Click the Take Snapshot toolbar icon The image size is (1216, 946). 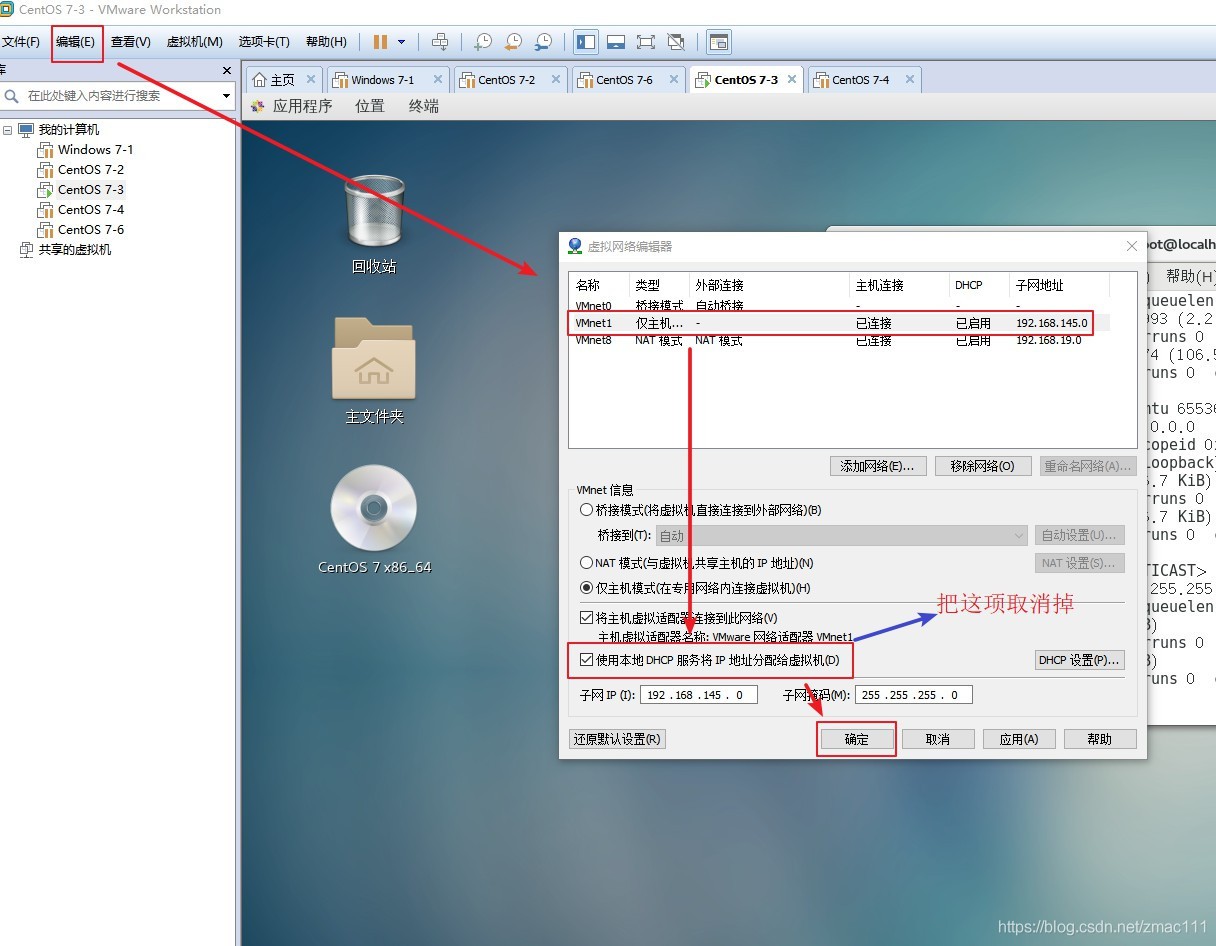(483, 42)
